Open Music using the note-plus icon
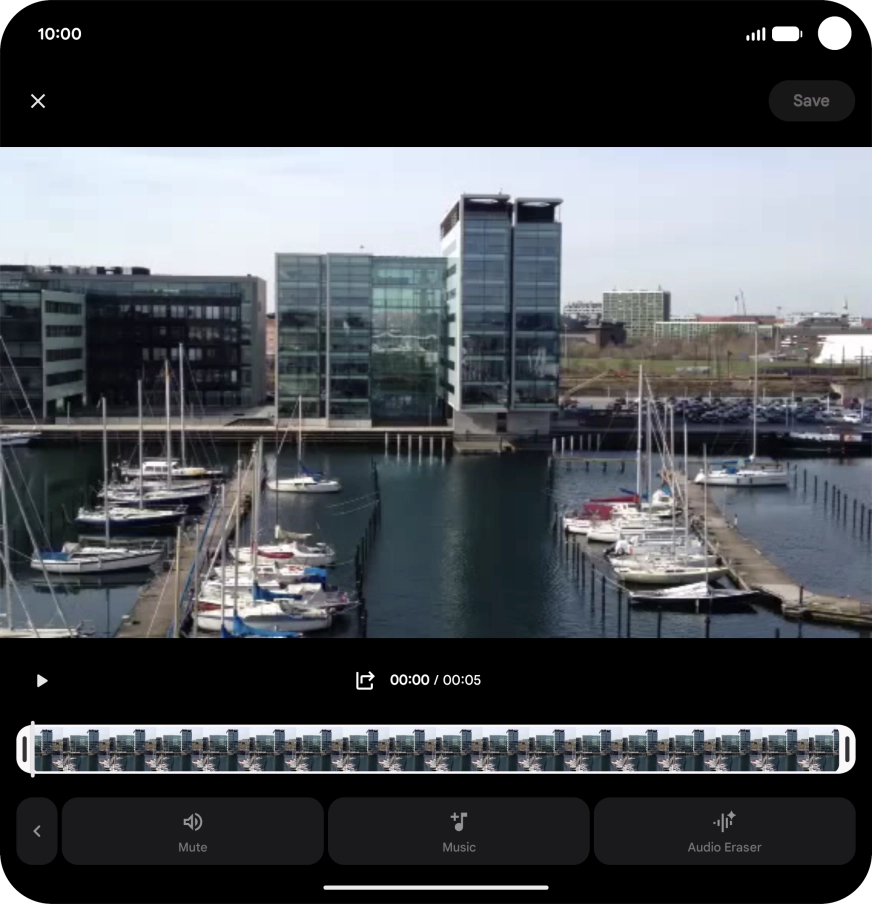872x904 pixels. pos(459,822)
